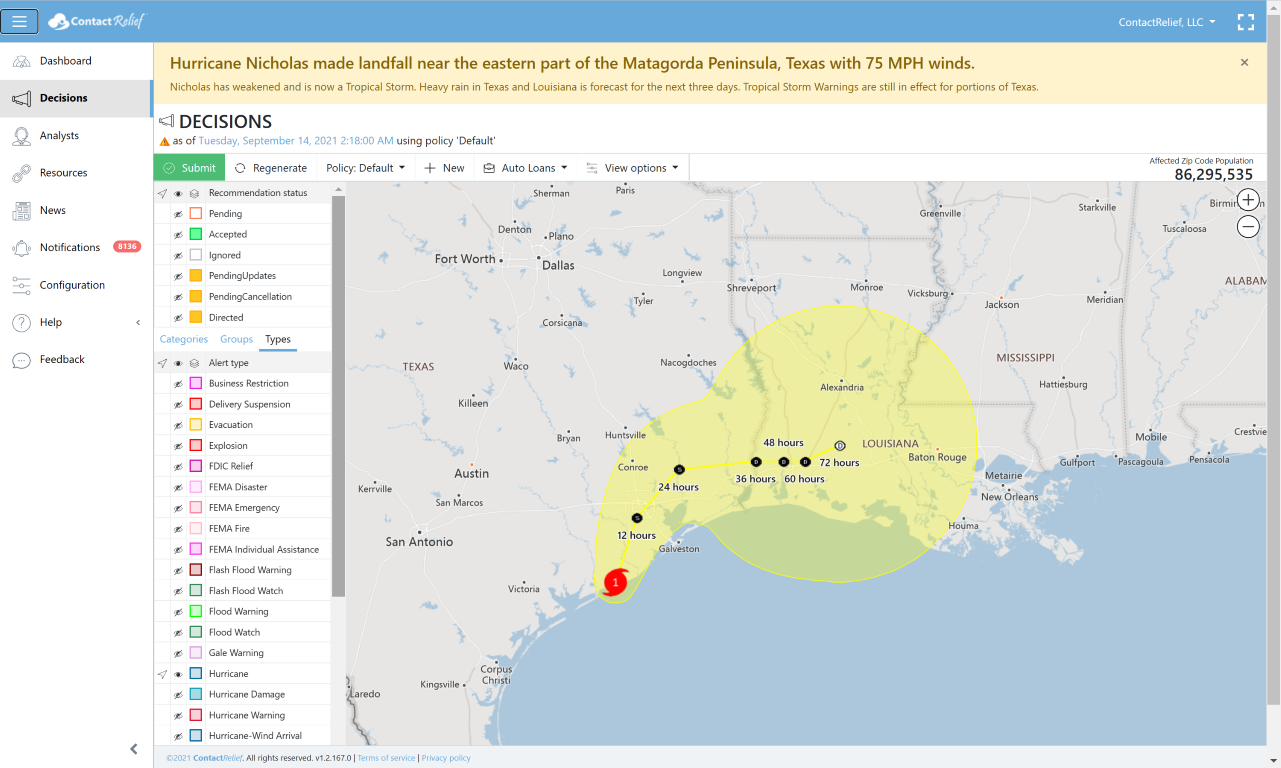
Task: Toggle visibility of all Alert types
Action: (x=178, y=363)
